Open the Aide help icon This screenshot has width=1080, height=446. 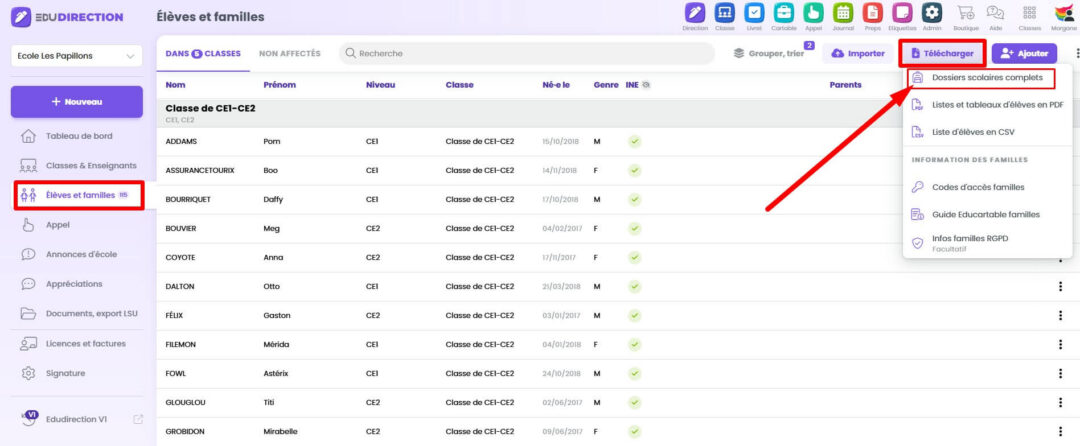[995, 12]
